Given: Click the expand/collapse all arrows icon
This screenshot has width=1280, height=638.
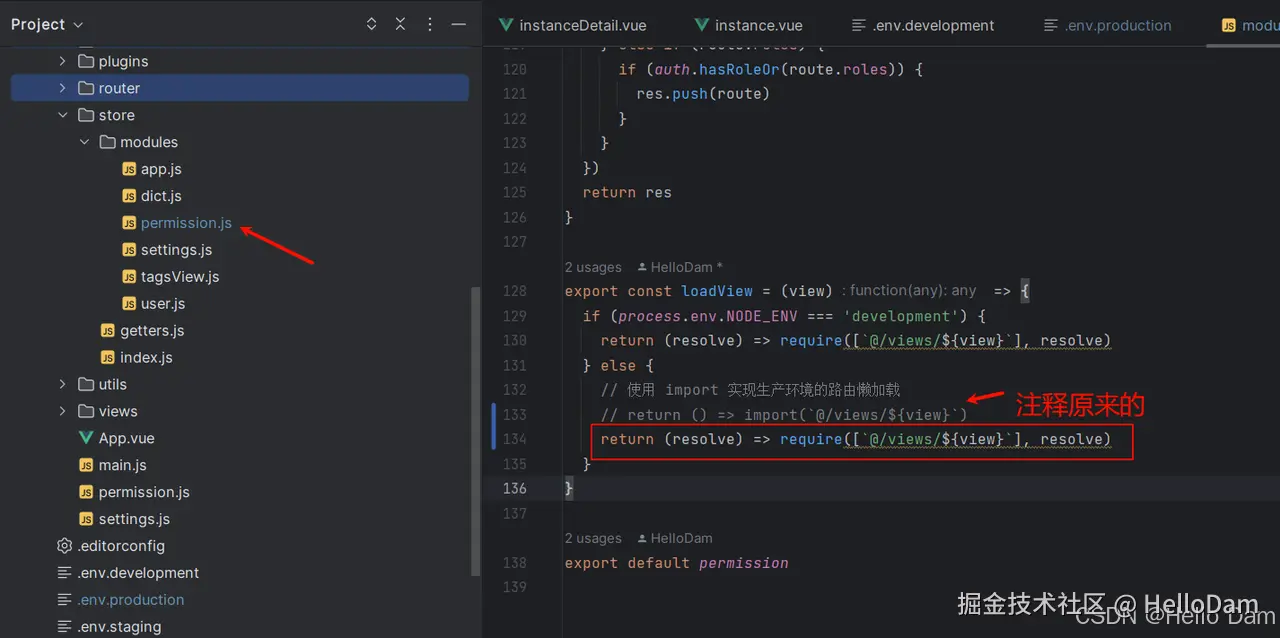Looking at the screenshot, I should [372, 24].
